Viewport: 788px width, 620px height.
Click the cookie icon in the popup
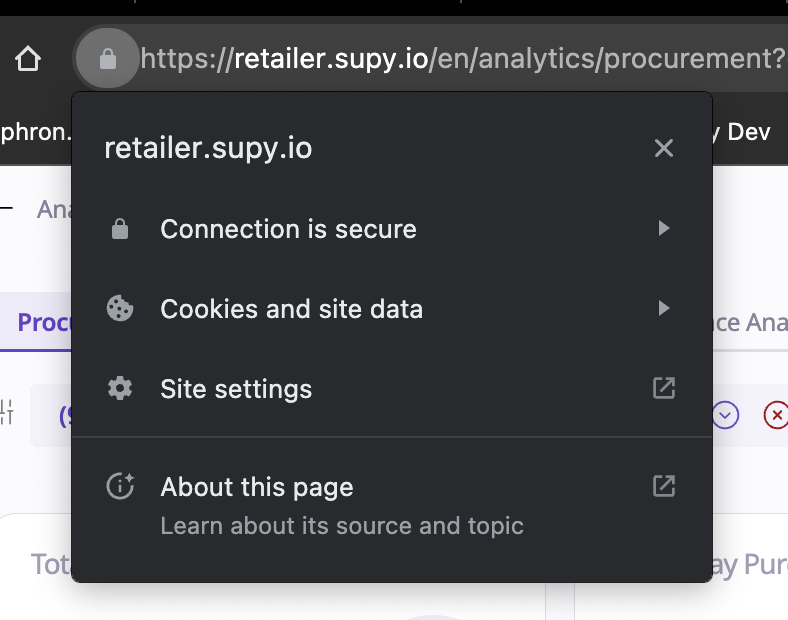[x=120, y=309]
